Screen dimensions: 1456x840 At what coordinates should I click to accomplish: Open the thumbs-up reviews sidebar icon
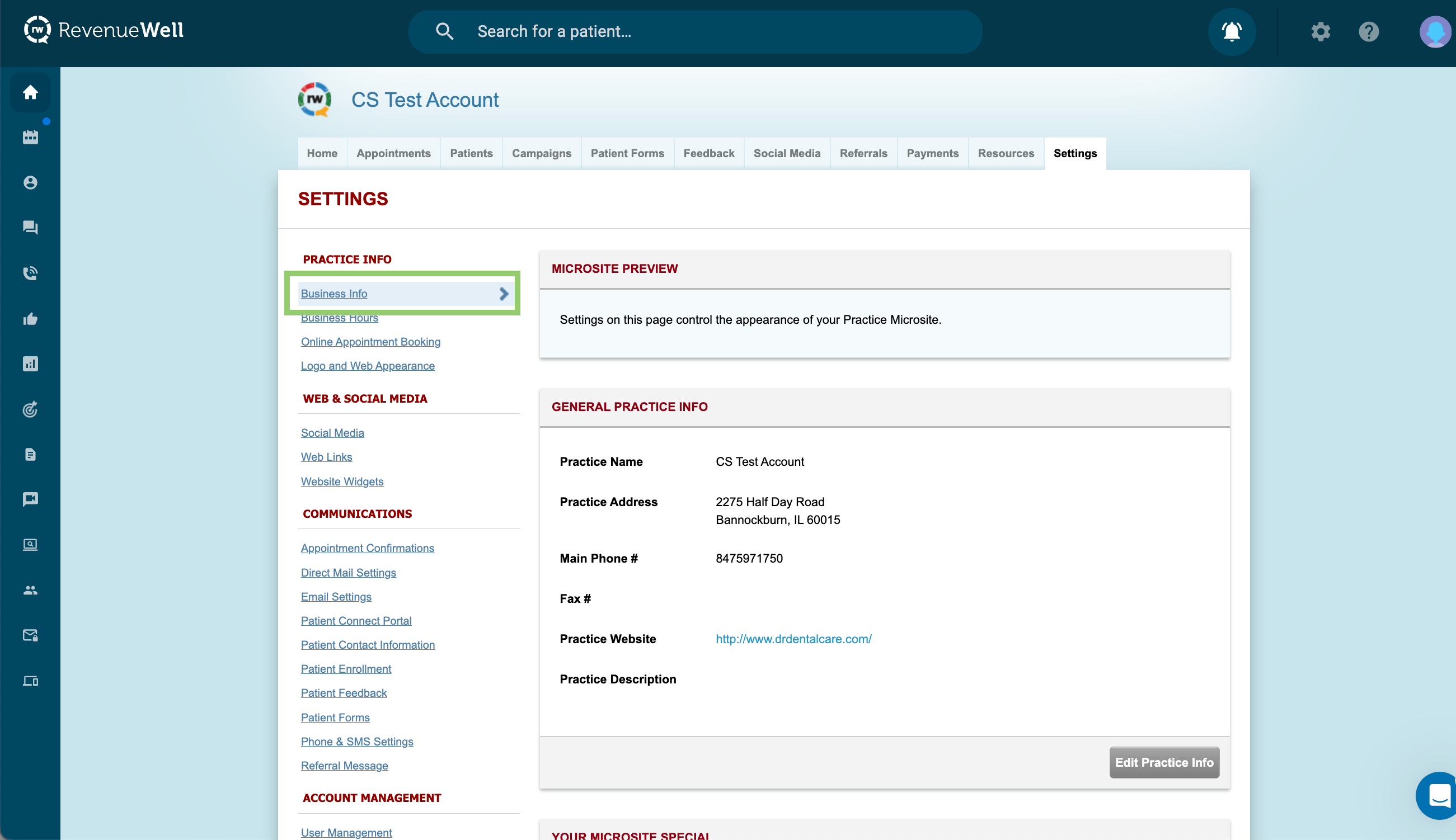point(30,318)
